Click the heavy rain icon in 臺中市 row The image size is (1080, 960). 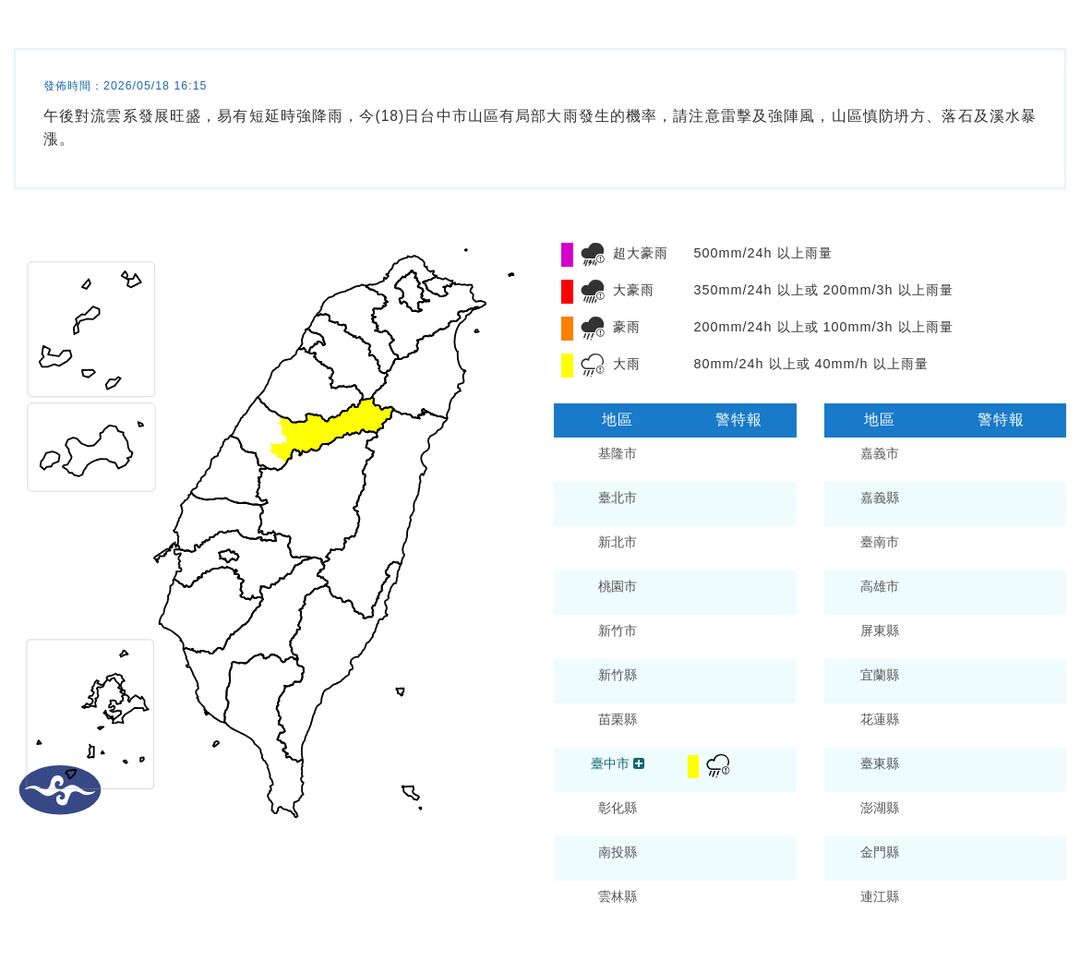pos(718,765)
